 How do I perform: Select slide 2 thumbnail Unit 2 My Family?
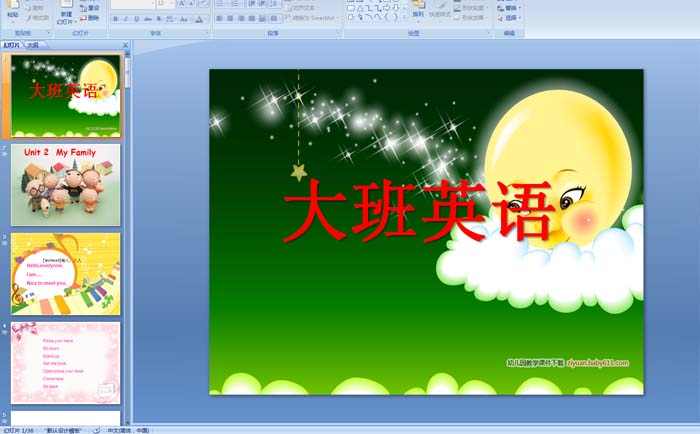[x=66, y=185]
